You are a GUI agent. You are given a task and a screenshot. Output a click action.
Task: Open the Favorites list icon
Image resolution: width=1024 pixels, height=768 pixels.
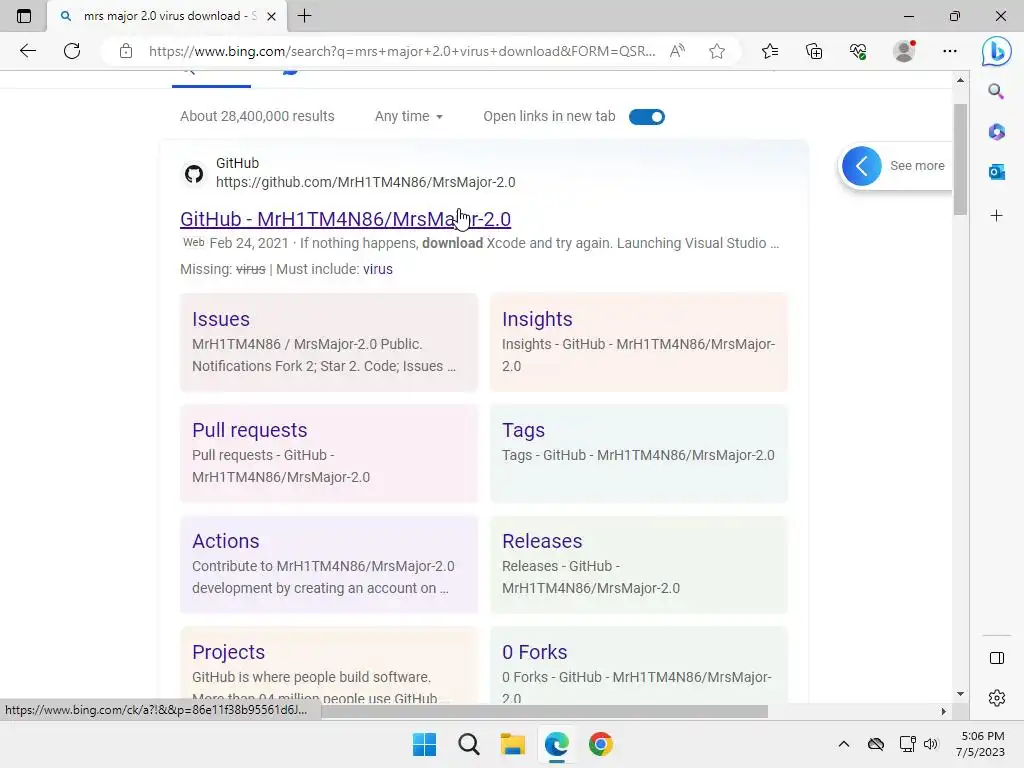(x=770, y=51)
